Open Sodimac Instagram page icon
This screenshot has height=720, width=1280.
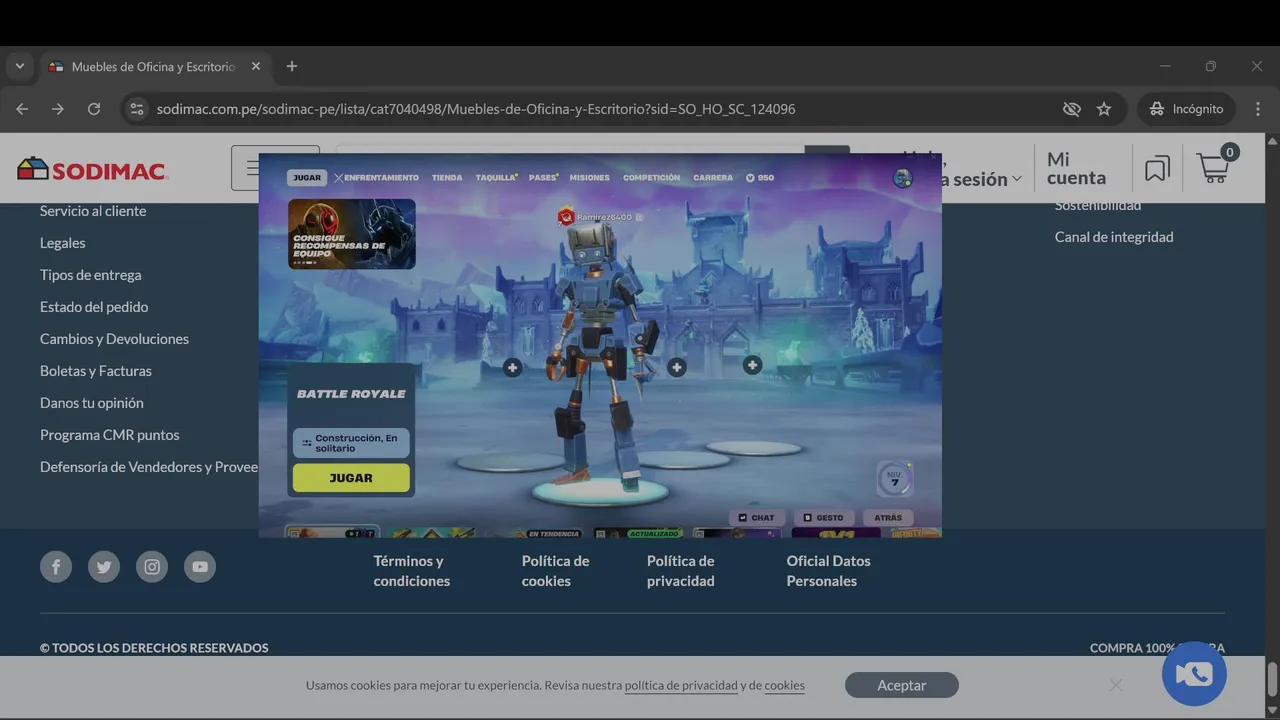152,567
